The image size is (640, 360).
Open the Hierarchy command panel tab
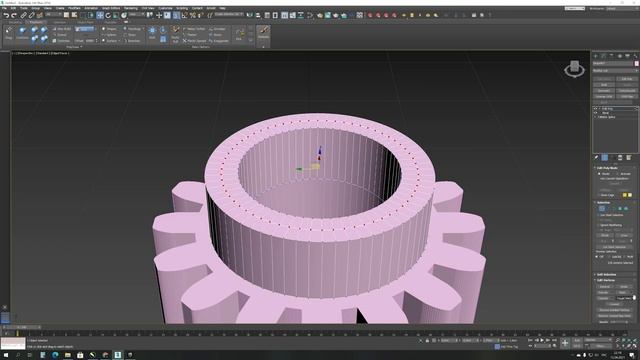tap(611, 56)
